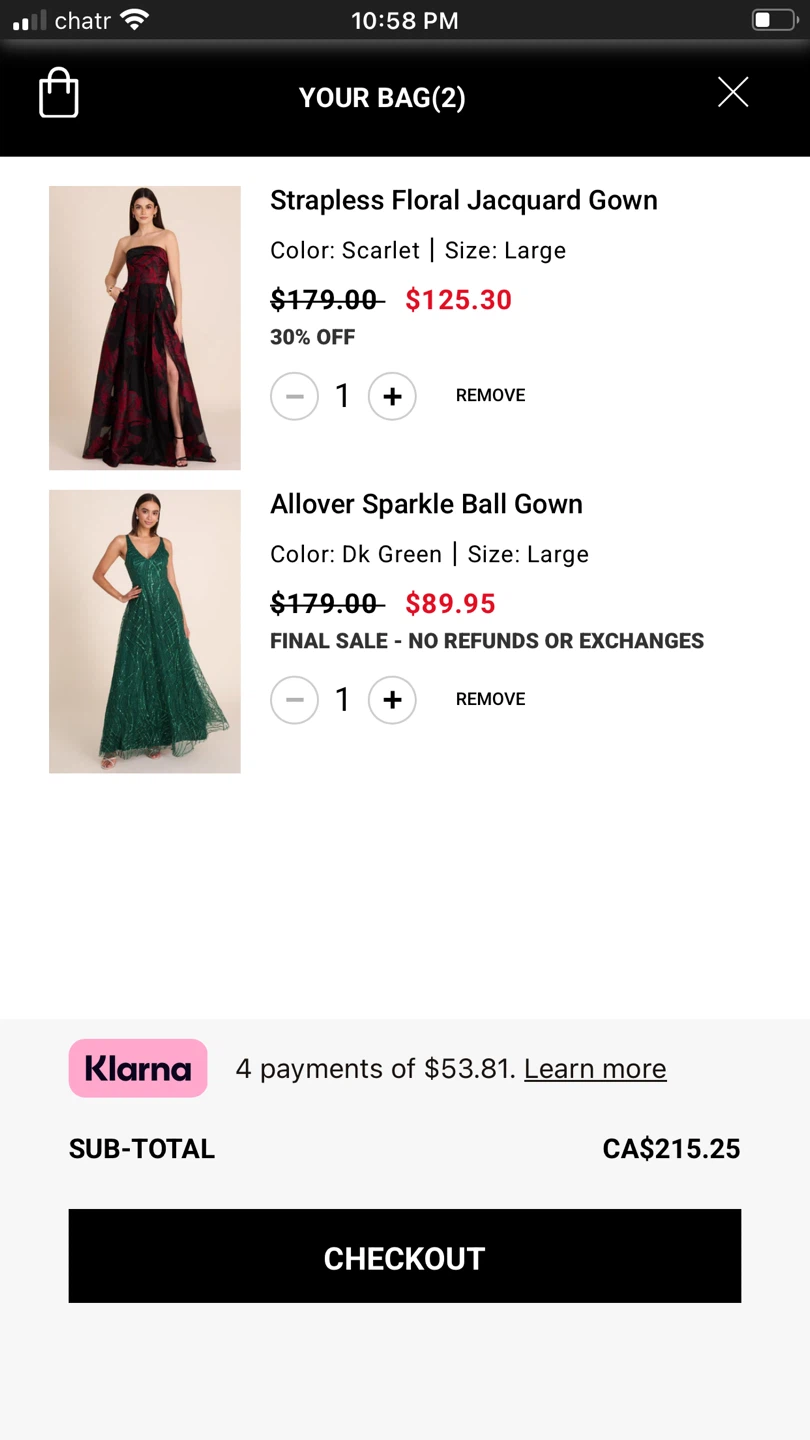Open the scarlet gown product photo
Image resolution: width=810 pixels, height=1440 pixels.
(145, 328)
